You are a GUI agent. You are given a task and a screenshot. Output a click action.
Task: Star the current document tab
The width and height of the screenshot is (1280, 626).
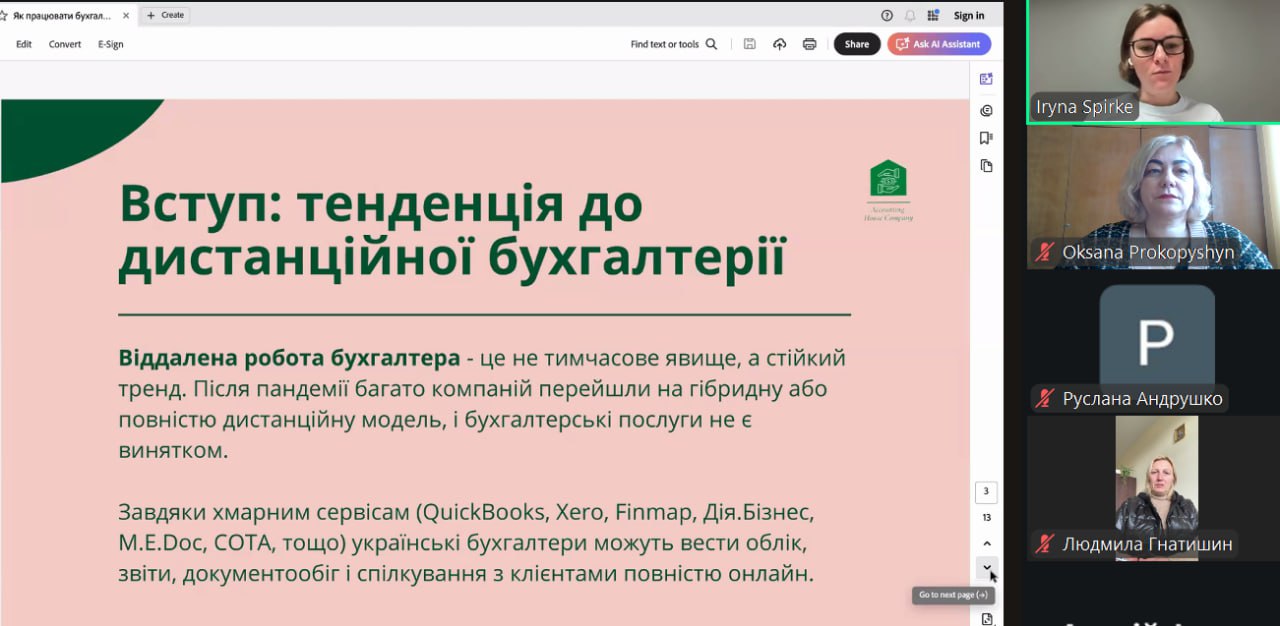click(x=4, y=16)
